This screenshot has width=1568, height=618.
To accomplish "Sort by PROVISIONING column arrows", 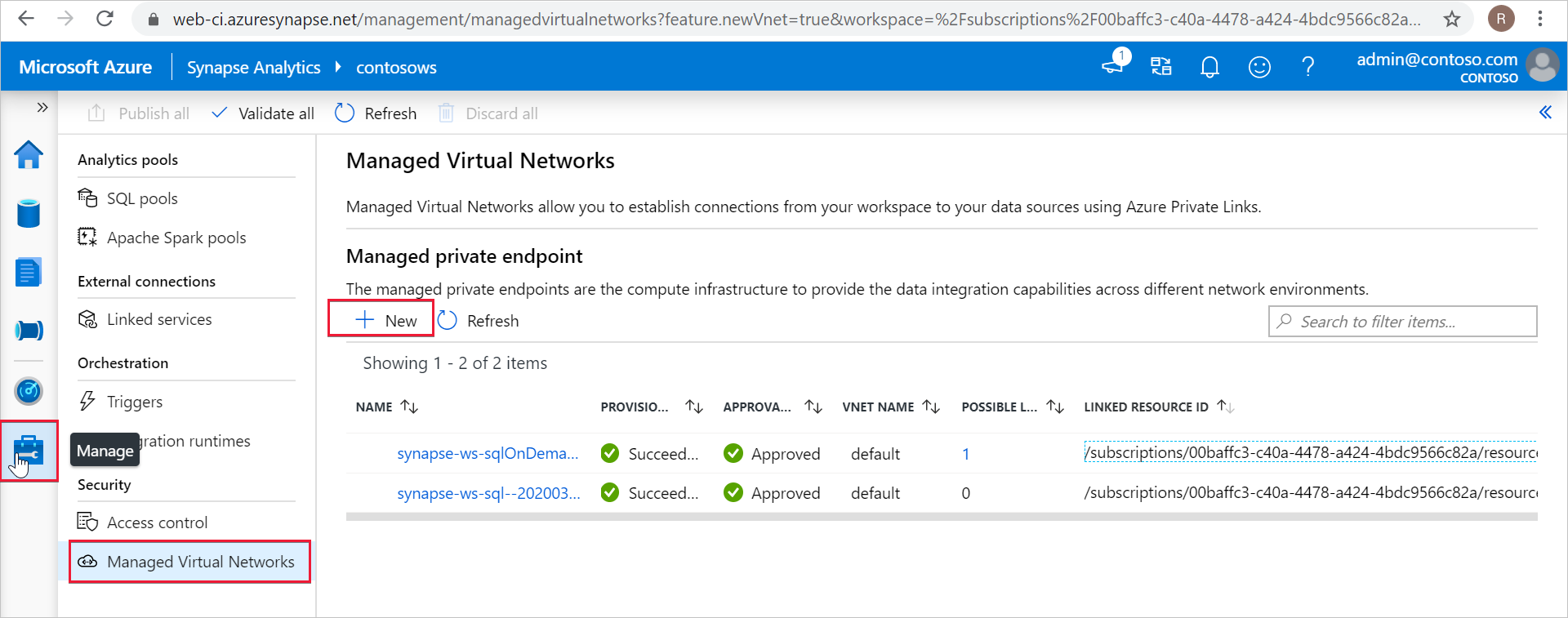I will point(694,407).
